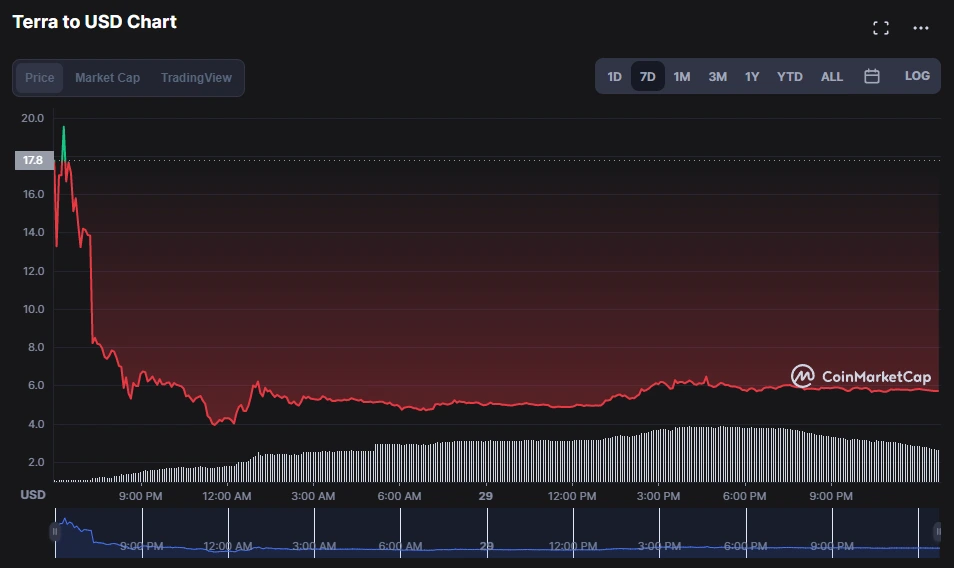Open the three-dot more options menu

point(921,28)
